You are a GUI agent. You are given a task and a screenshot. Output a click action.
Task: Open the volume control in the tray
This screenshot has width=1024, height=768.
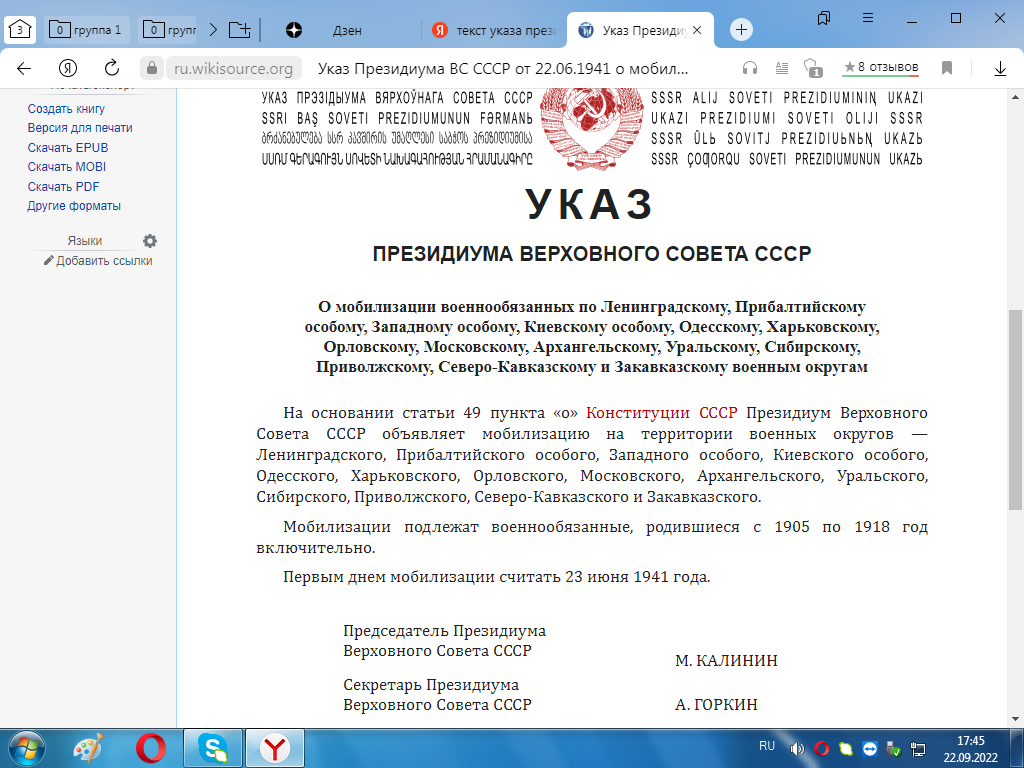(797, 747)
